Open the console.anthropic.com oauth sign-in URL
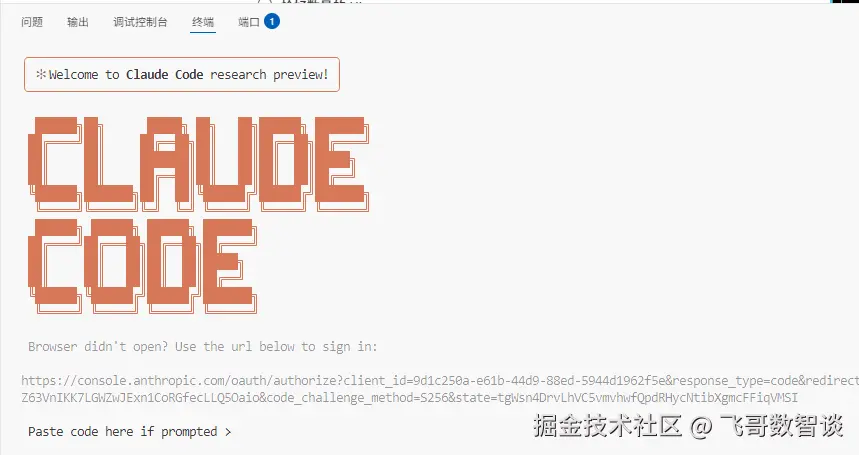 tap(440, 389)
